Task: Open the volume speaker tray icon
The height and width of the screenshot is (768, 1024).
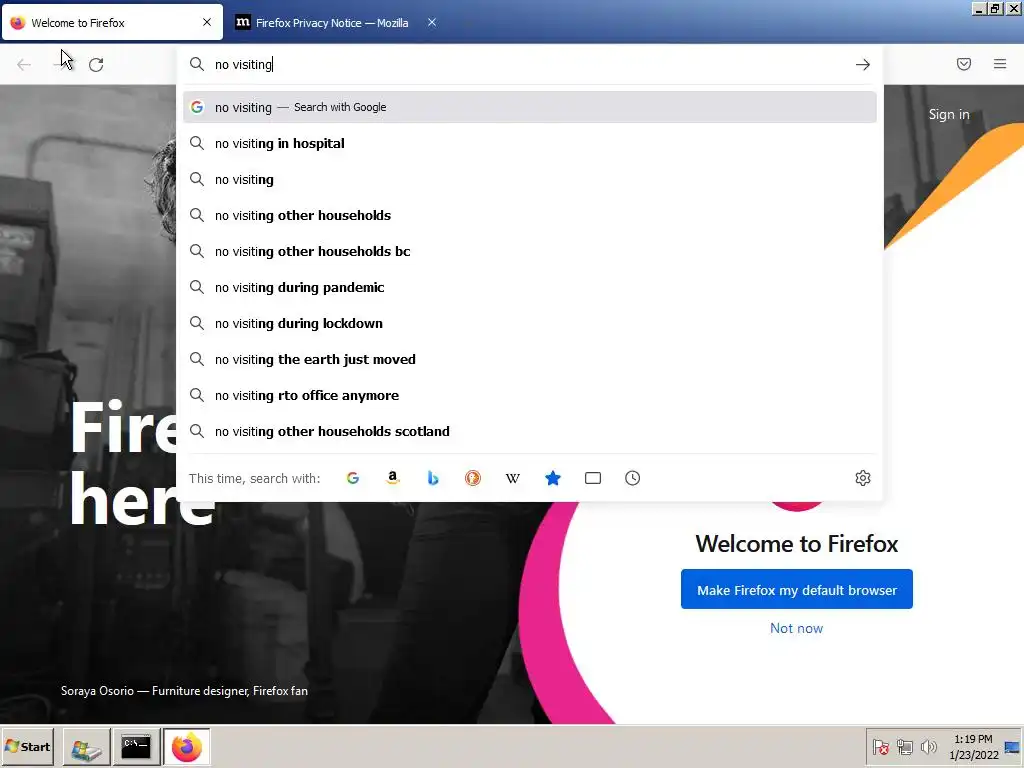Action: pos(928,747)
